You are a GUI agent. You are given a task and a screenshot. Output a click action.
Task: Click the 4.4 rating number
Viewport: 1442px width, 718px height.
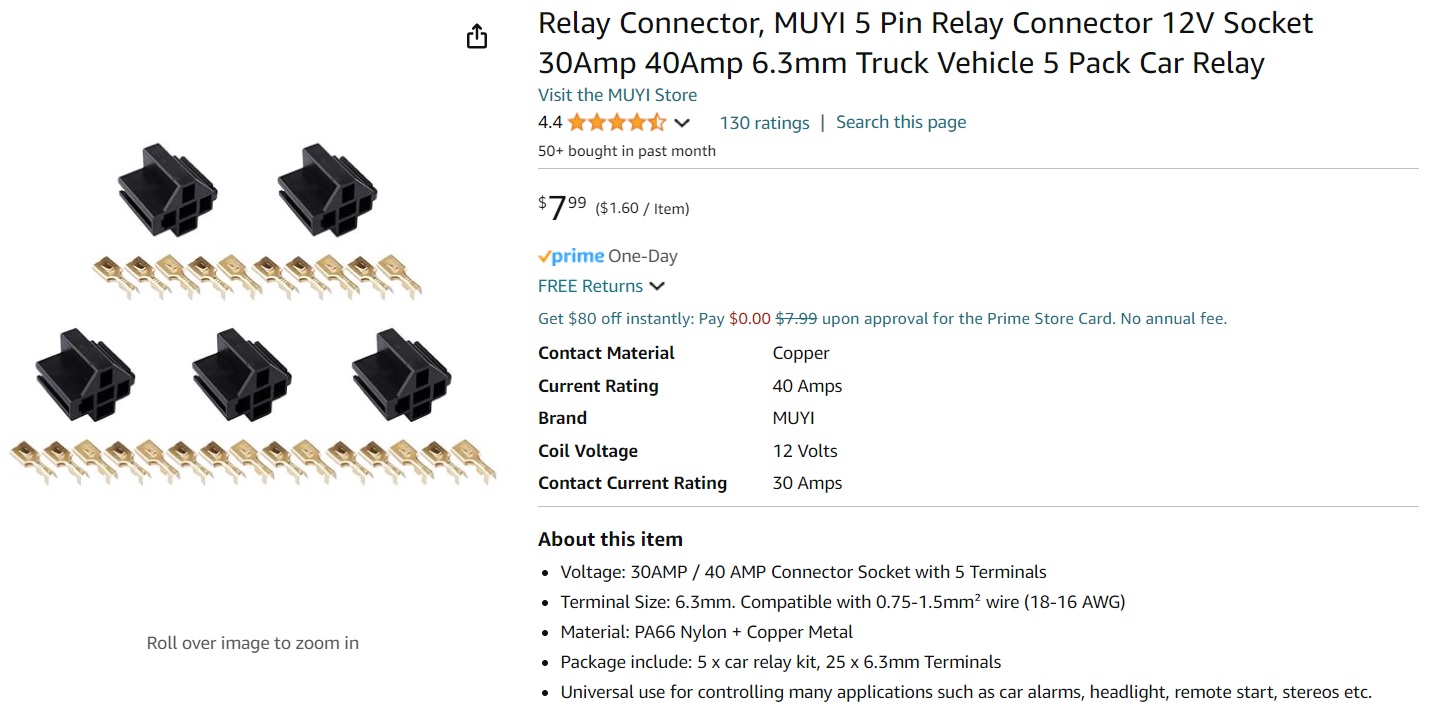[550, 123]
